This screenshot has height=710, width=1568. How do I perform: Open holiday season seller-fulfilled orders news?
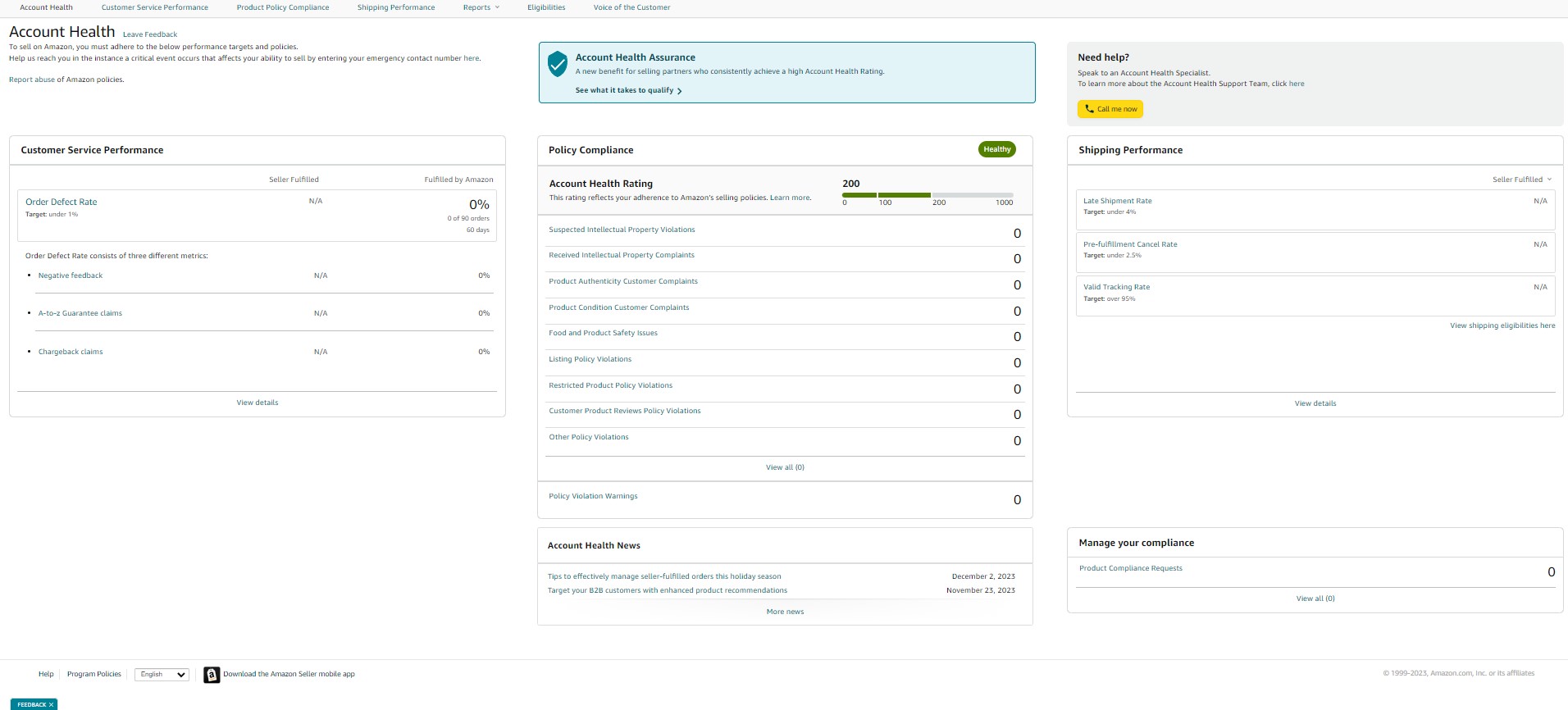pyautogui.click(x=664, y=576)
